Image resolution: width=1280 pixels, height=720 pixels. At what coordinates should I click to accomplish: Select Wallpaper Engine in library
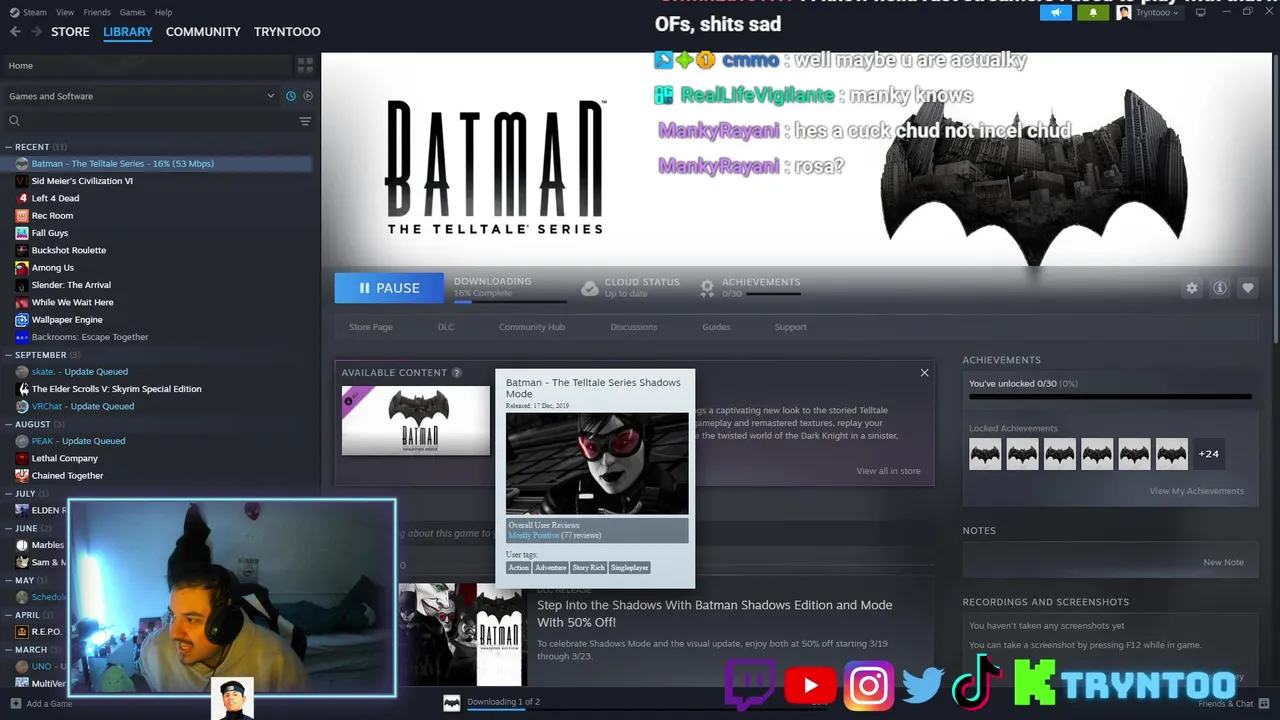(67, 320)
